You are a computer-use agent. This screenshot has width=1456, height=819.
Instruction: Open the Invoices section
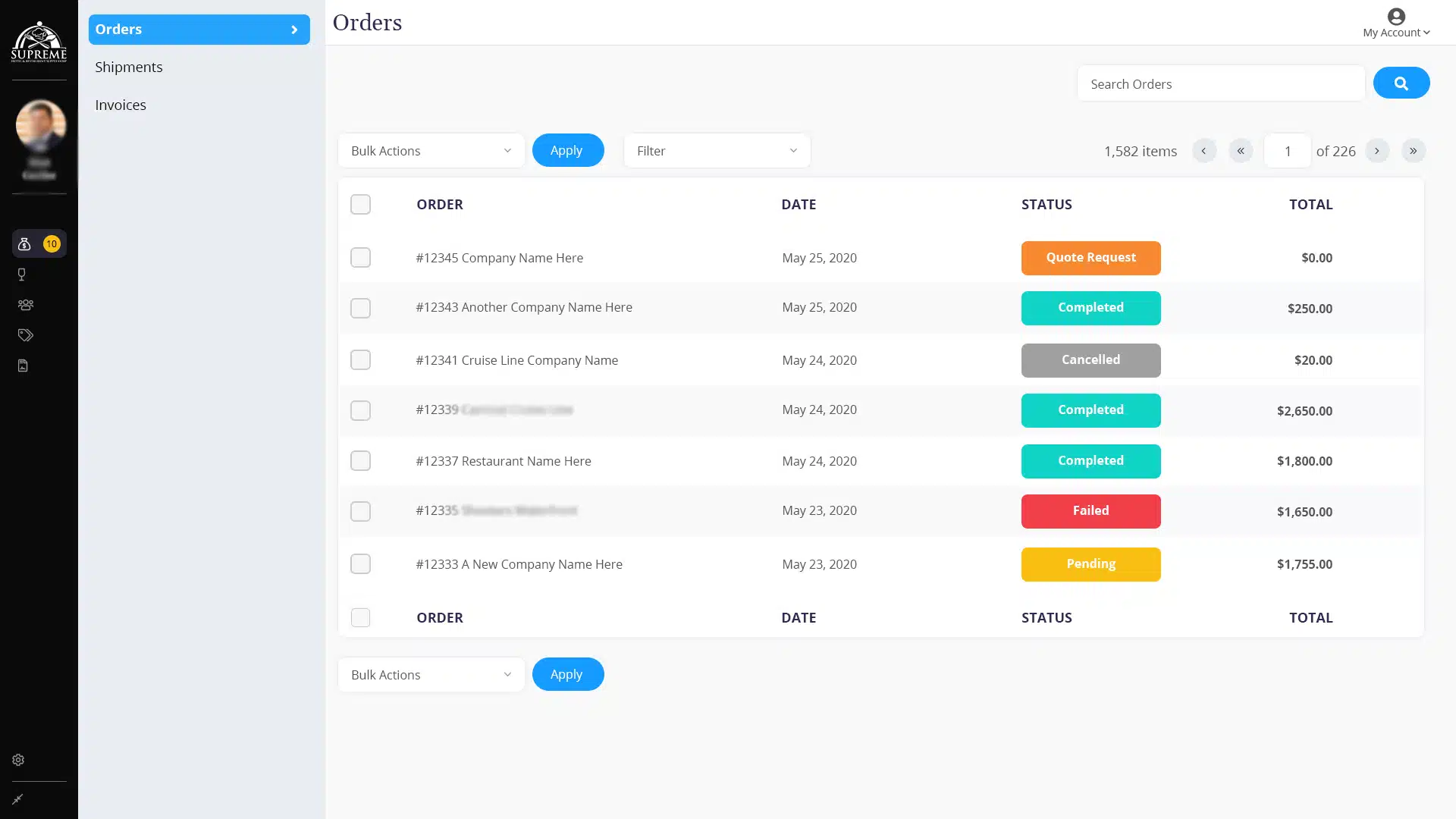[x=120, y=105]
